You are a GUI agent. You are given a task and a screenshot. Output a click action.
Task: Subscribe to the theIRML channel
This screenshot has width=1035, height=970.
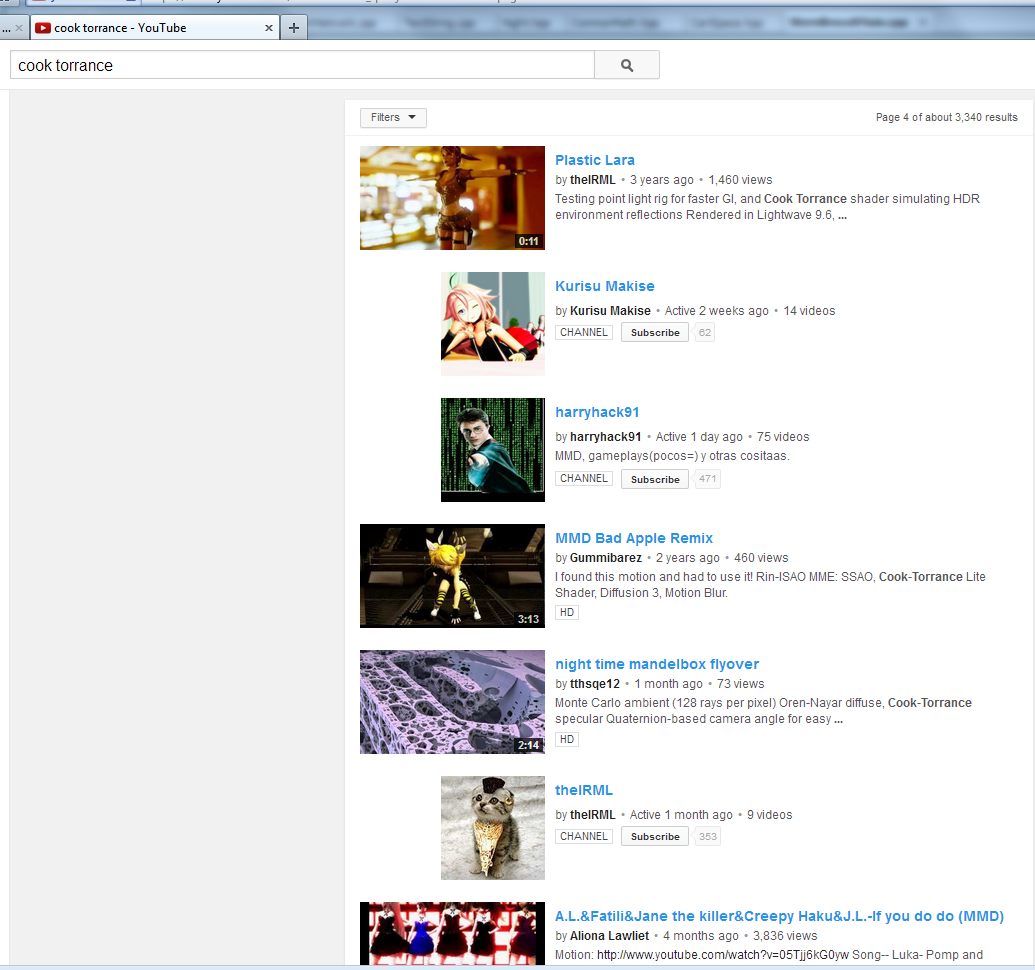(x=655, y=837)
